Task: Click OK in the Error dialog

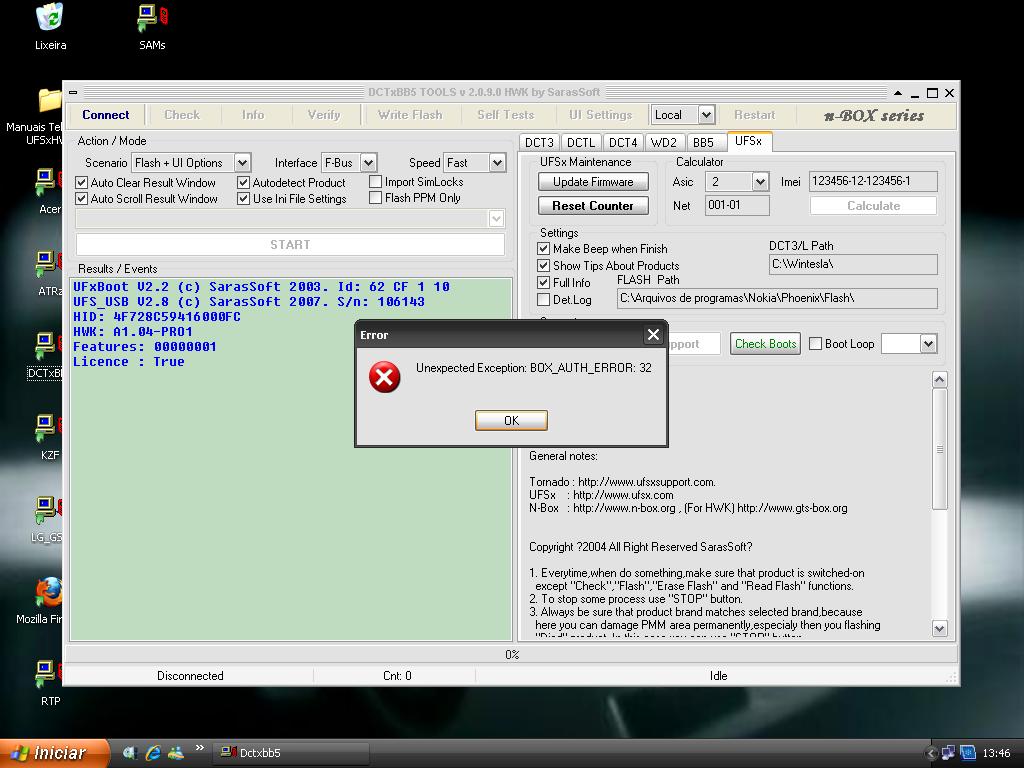Action: [x=511, y=421]
